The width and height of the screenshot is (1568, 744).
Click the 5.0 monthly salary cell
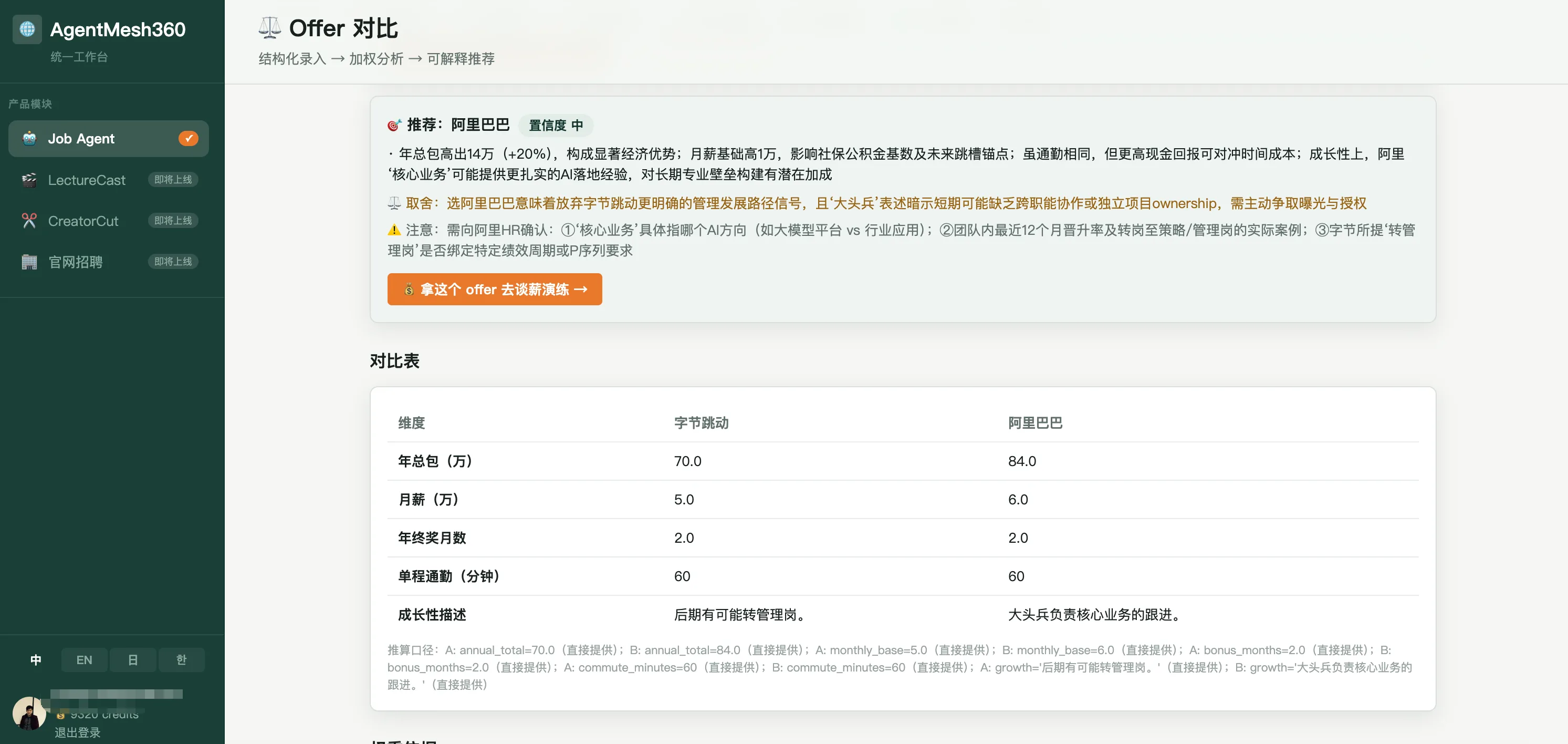(x=684, y=499)
